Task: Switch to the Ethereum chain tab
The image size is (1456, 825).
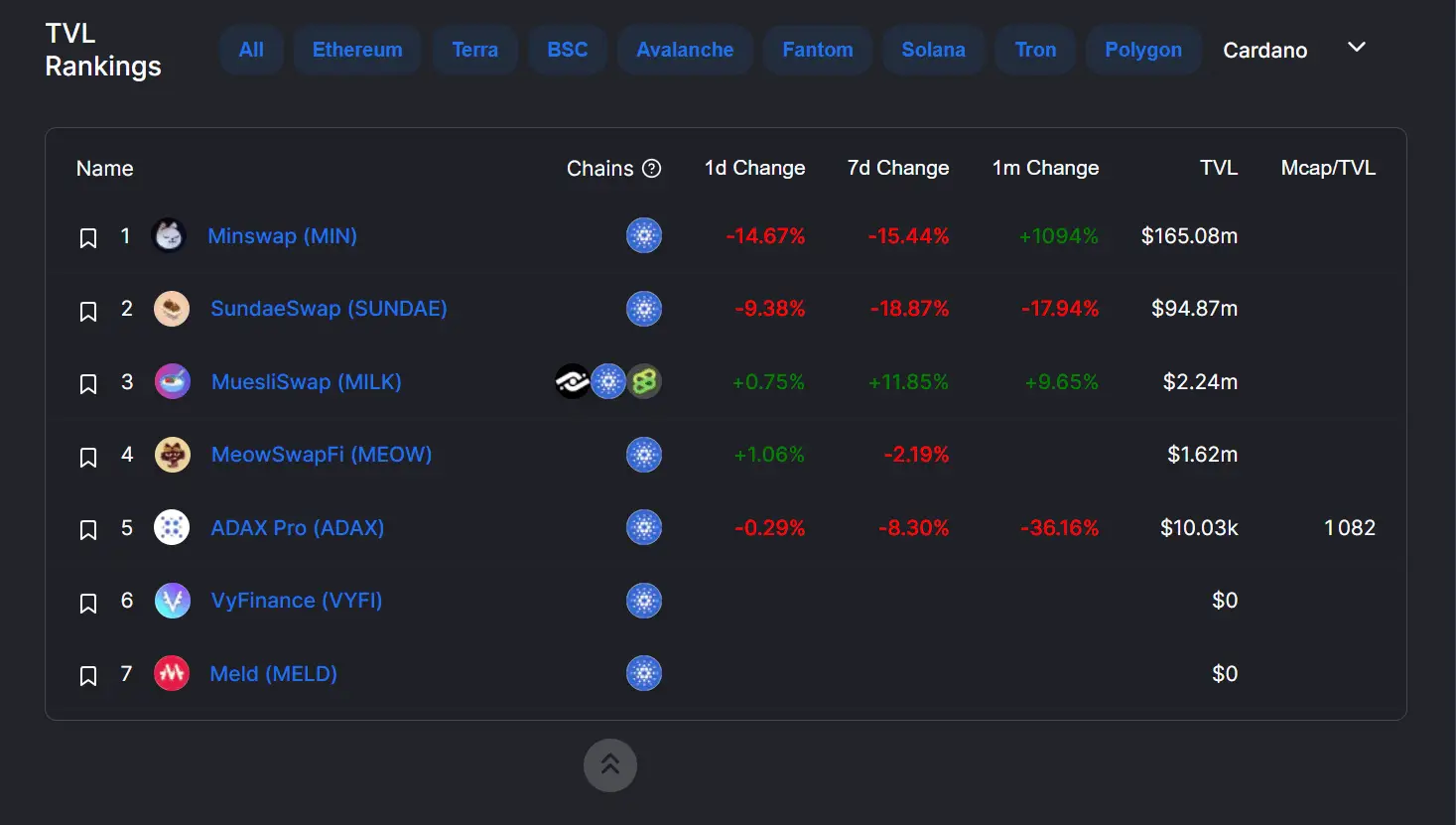Action: click(356, 49)
